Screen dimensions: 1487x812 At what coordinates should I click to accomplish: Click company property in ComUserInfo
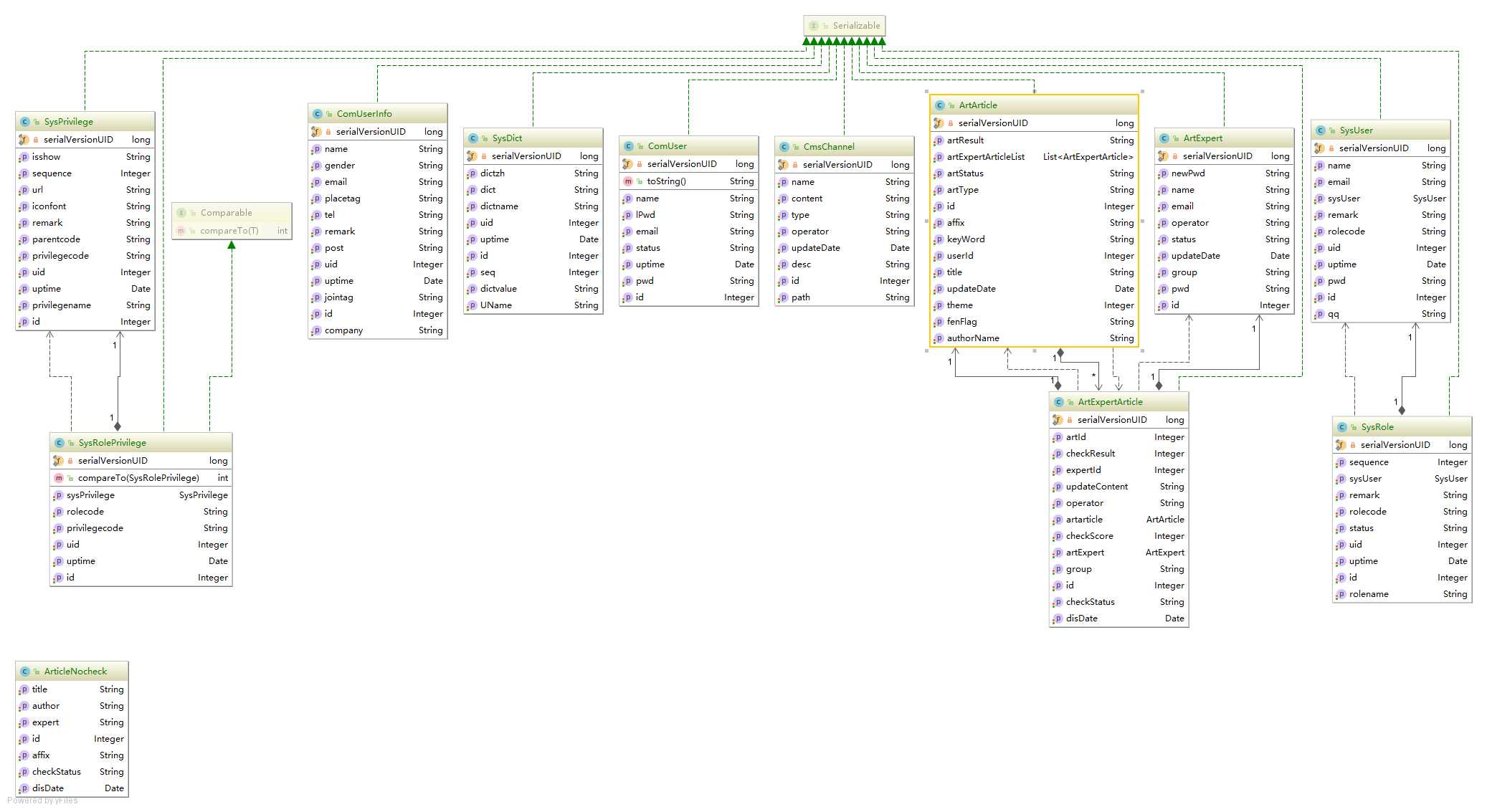[x=378, y=330]
